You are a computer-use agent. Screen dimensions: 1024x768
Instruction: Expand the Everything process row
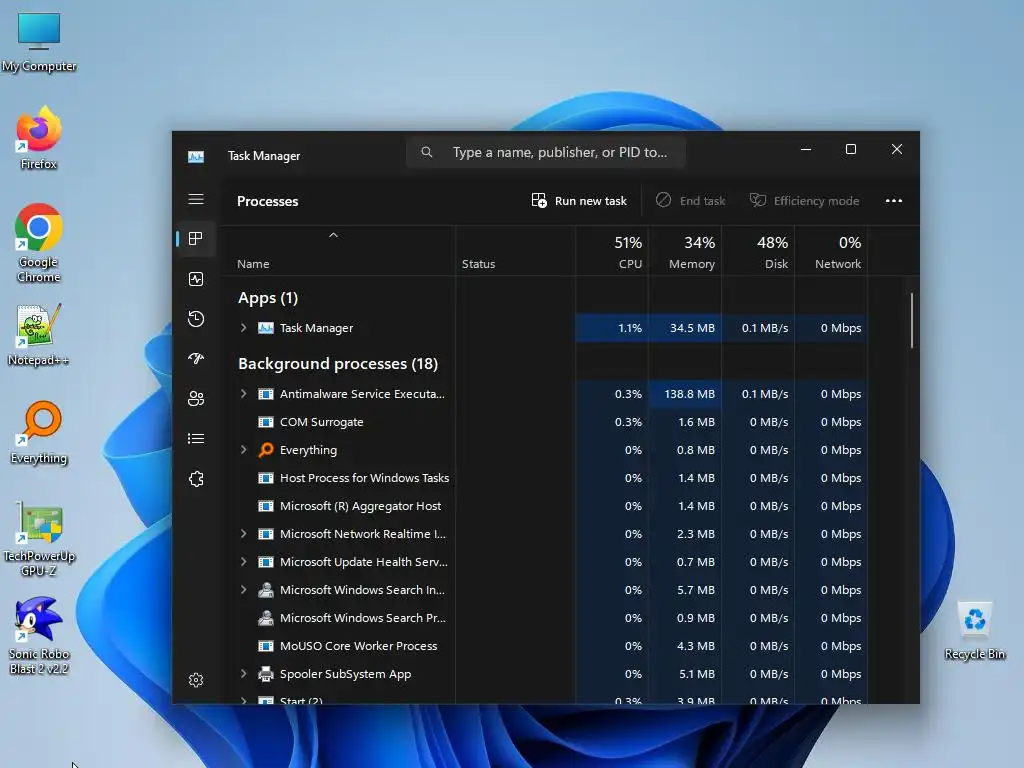click(244, 450)
